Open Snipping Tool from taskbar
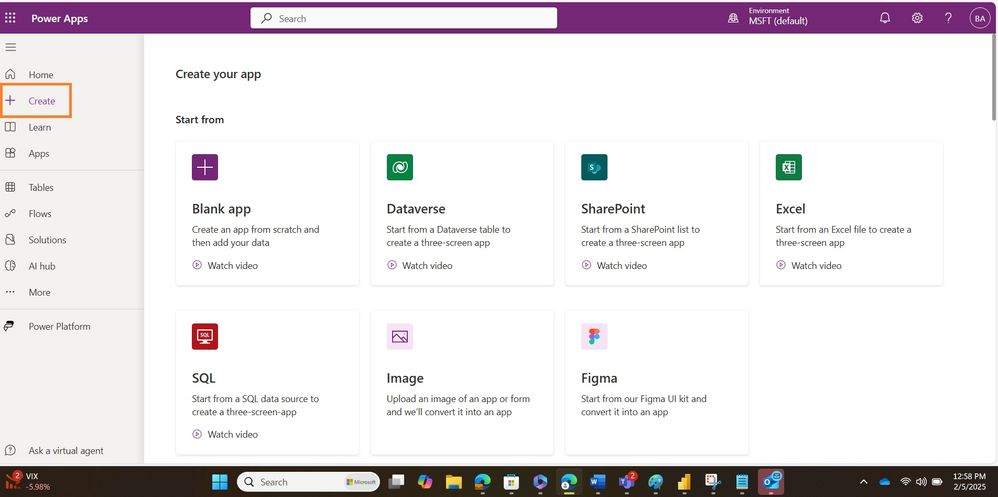 (x=713, y=482)
